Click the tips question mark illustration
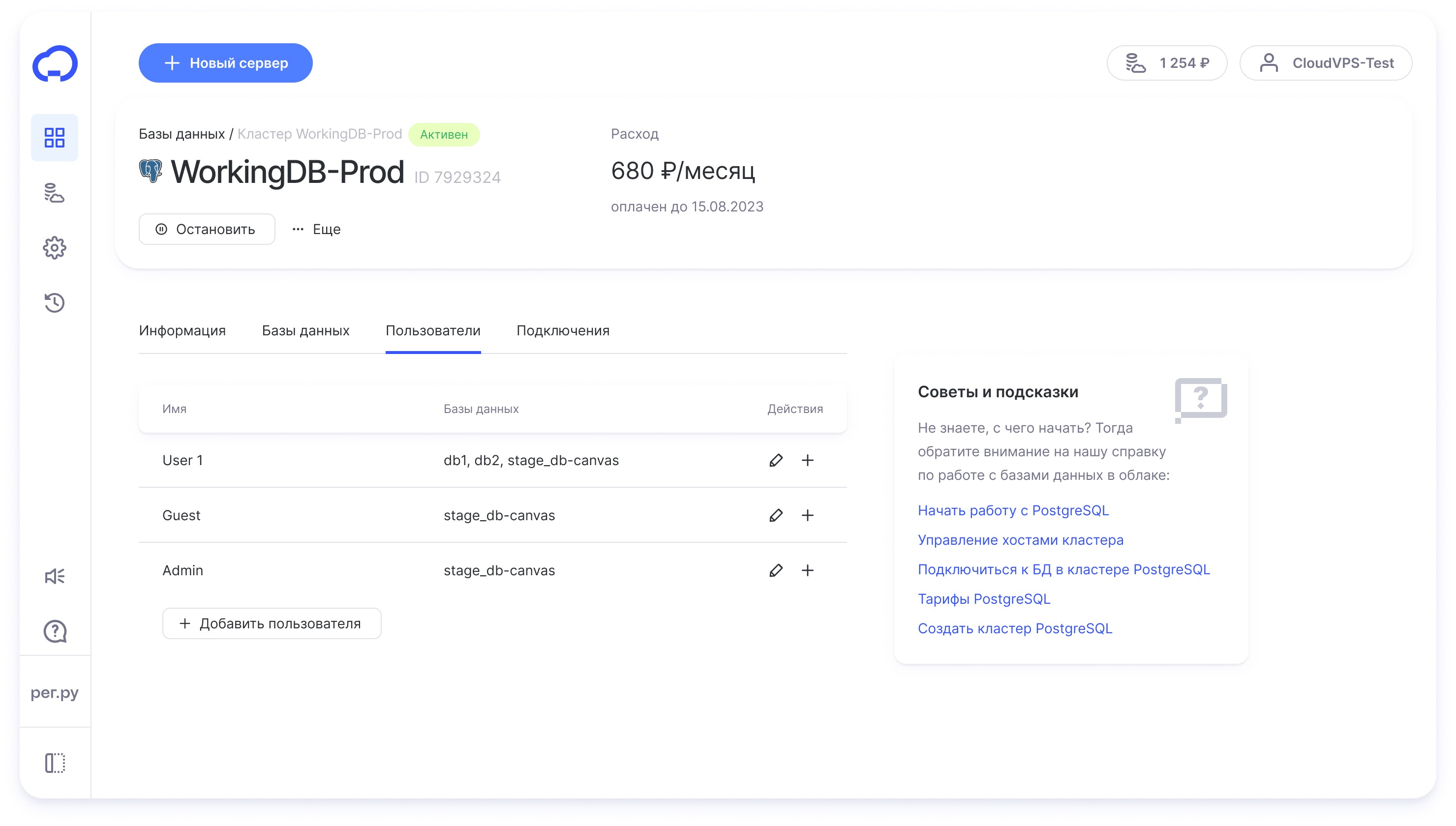Screen dimensions: 1456x826 click(1201, 401)
